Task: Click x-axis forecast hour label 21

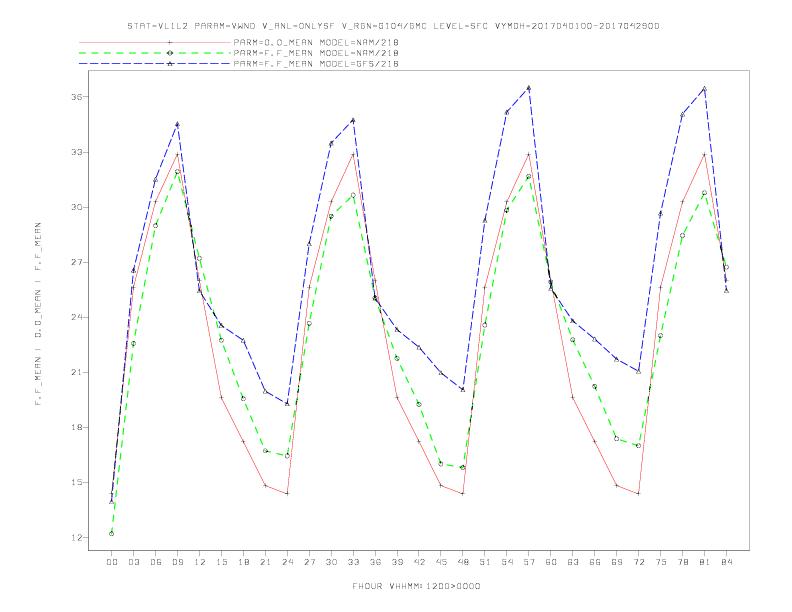Action: click(x=265, y=562)
